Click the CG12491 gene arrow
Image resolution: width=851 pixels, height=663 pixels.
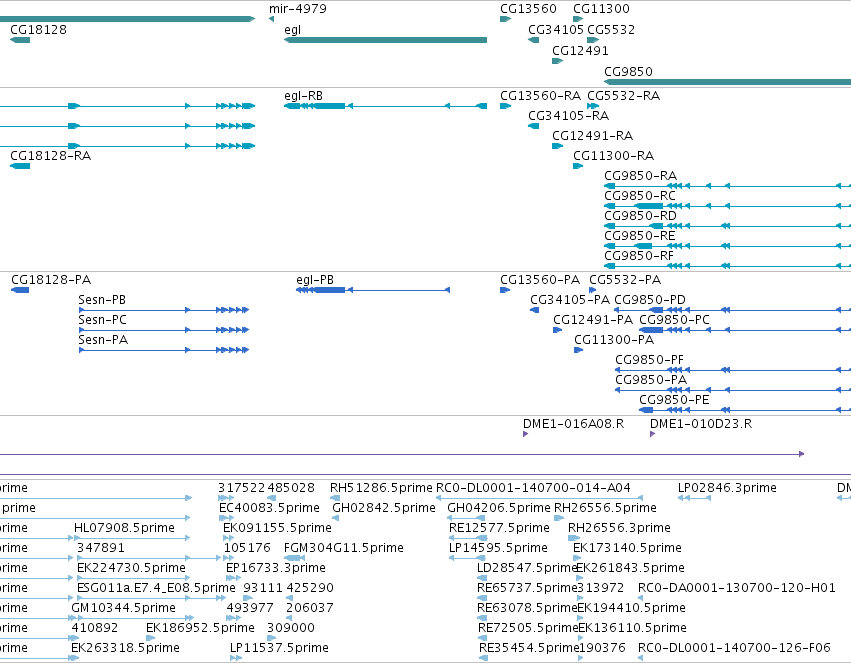click(557, 61)
